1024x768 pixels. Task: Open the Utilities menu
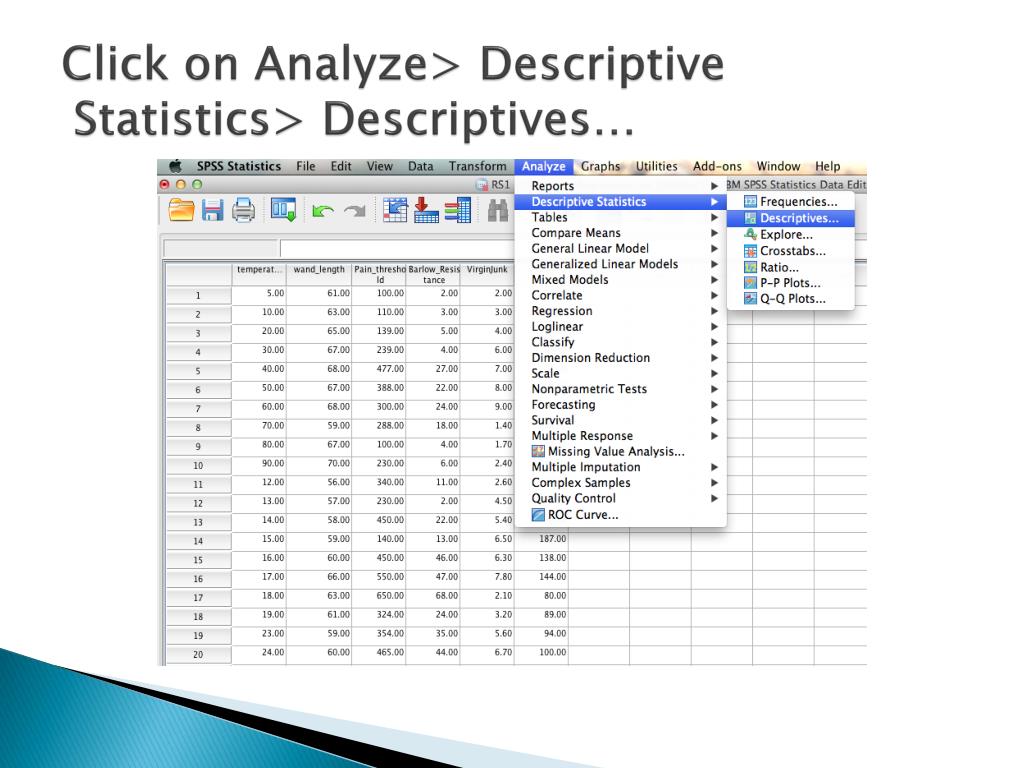[656, 166]
